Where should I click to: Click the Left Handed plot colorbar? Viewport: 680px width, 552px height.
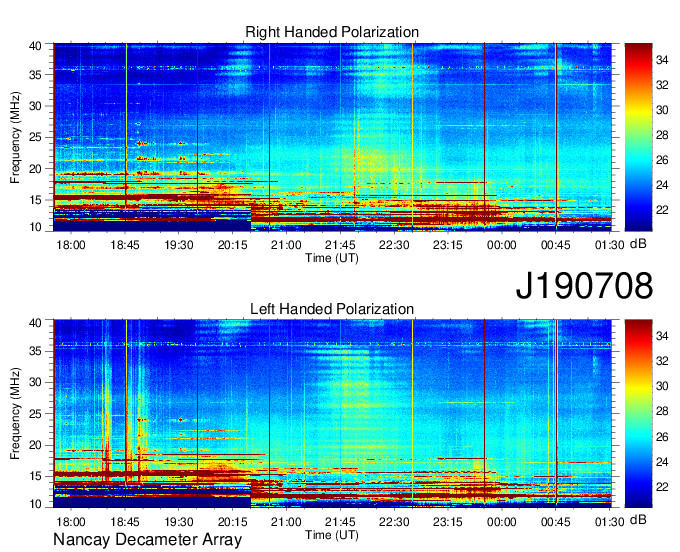click(x=638, y=414)
